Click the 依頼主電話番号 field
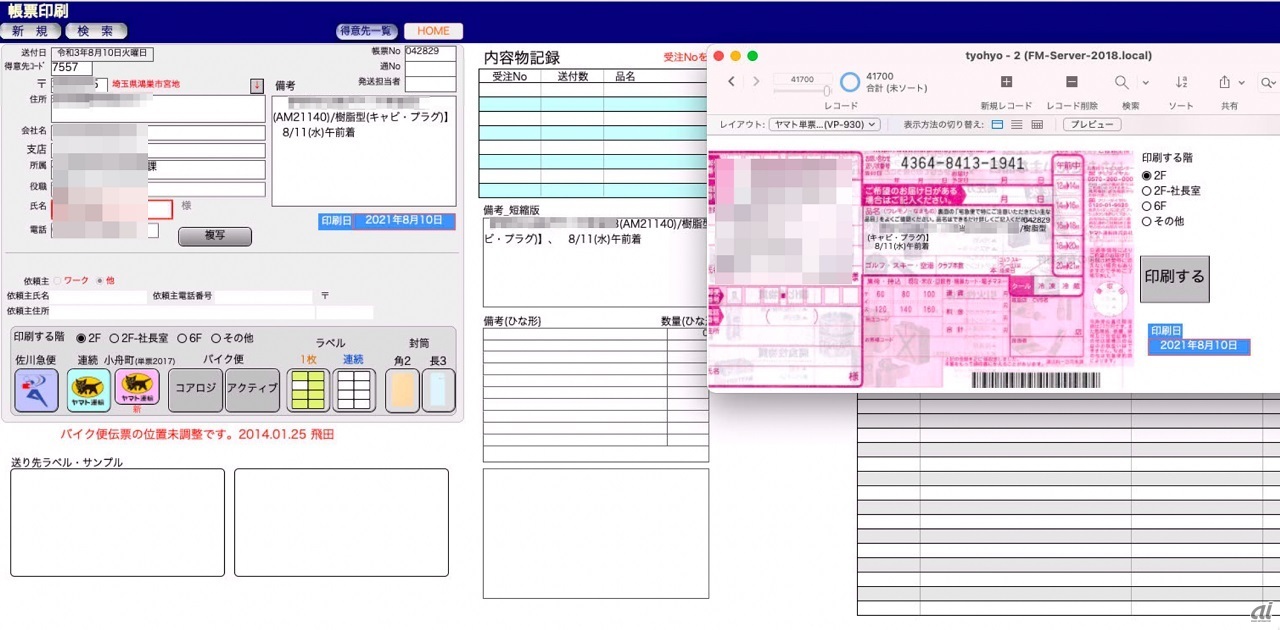This screenshot has height=630, width=1280. (x=263, y=297)
